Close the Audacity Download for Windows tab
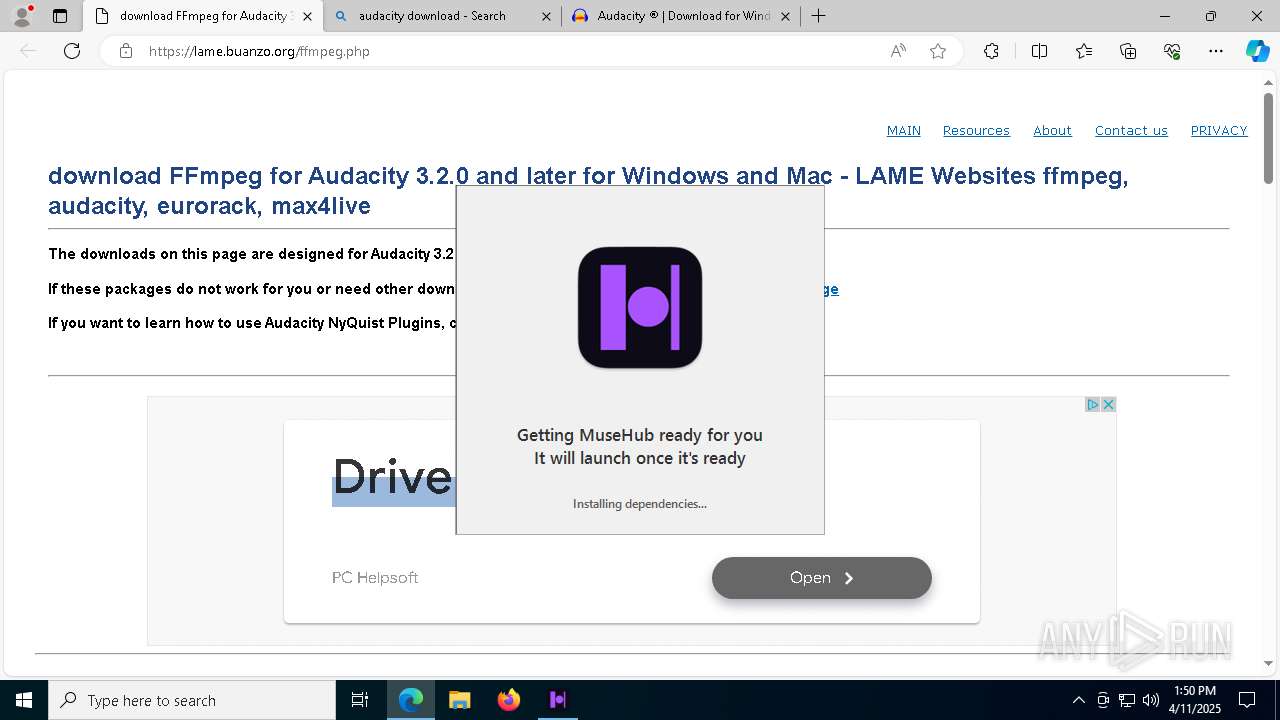The width and height of the screenshot is (1280, 720). coord(785,16)
